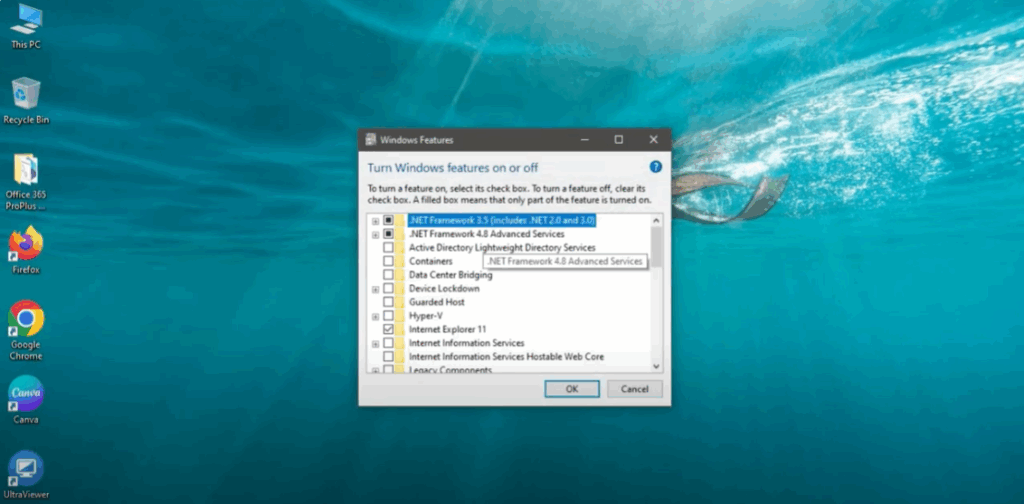Confirm changes with the OK button
This screenshot has height=504, width=1024.
click(x=571, y=389)
